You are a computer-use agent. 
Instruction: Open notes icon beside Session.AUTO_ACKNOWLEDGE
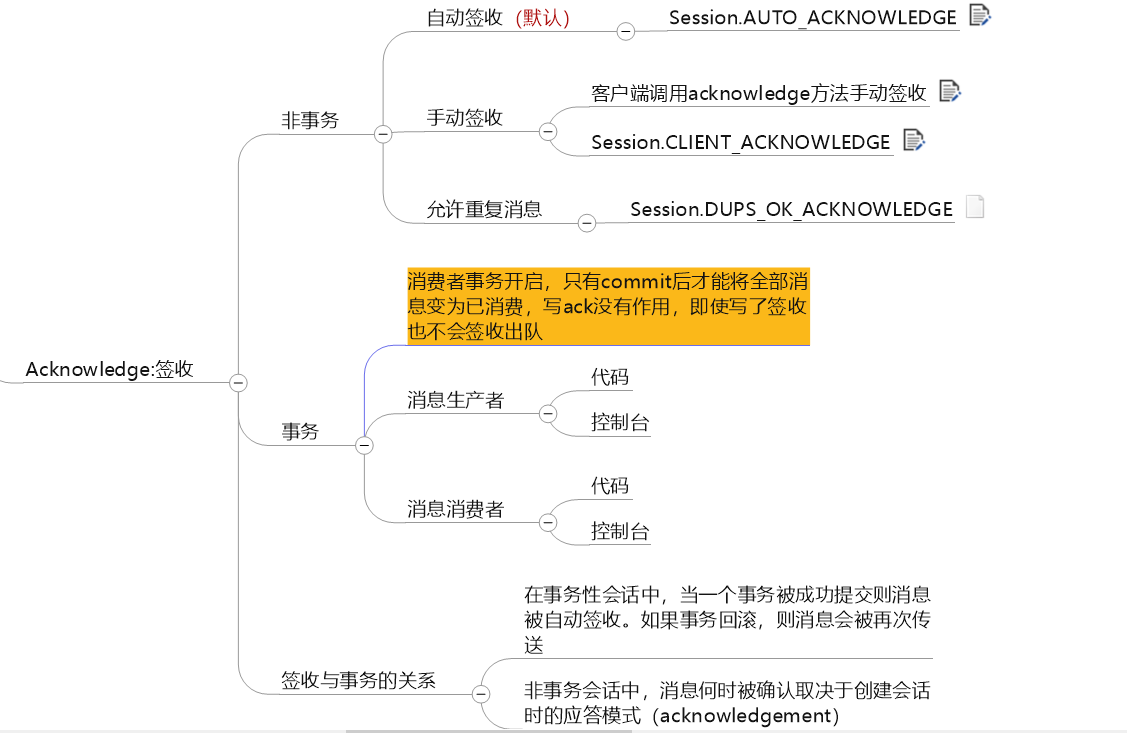pyautogui.click(x=981, y=16)
